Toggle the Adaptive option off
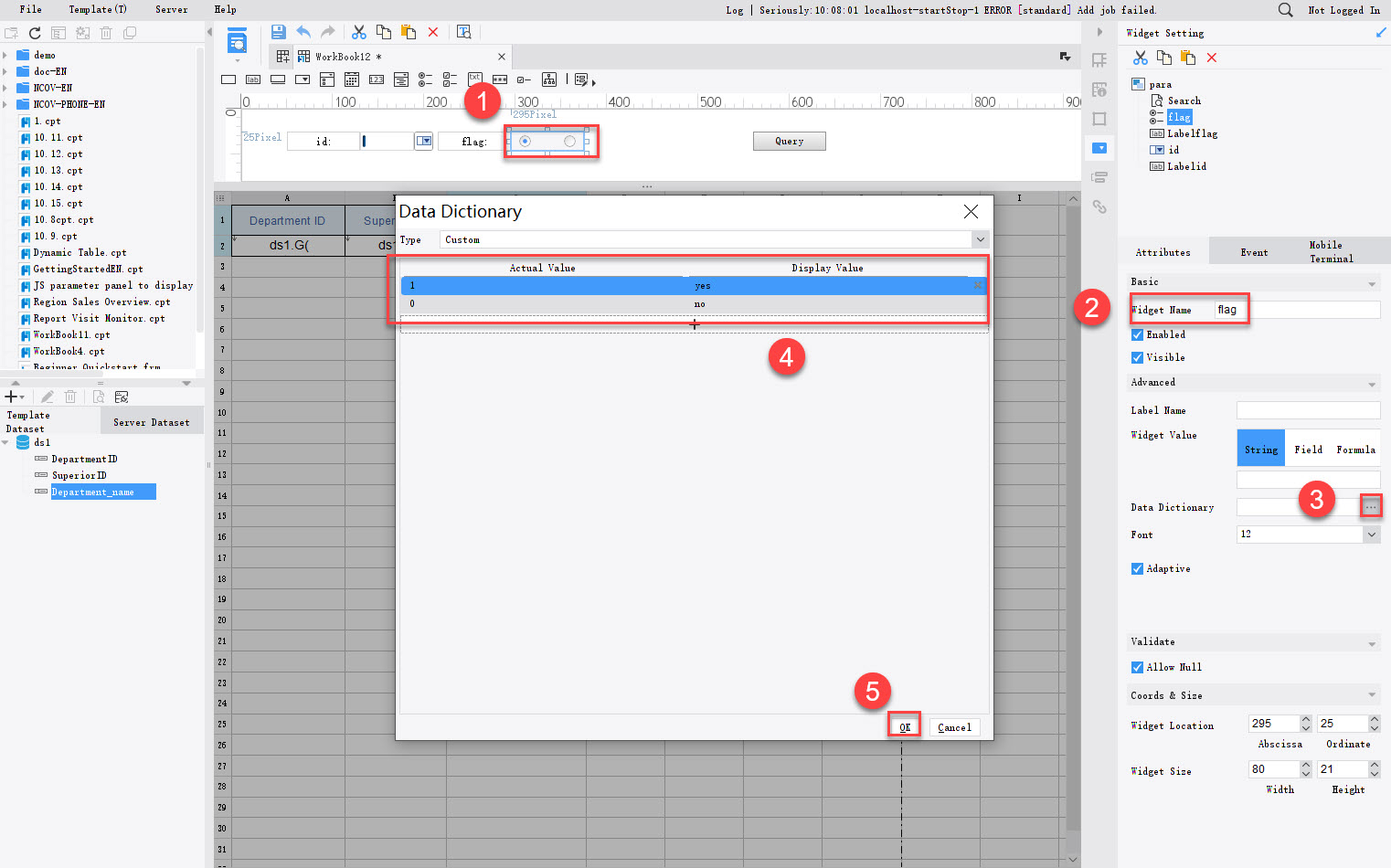This screenshot has width=1391, height=868. (1136, 568)
